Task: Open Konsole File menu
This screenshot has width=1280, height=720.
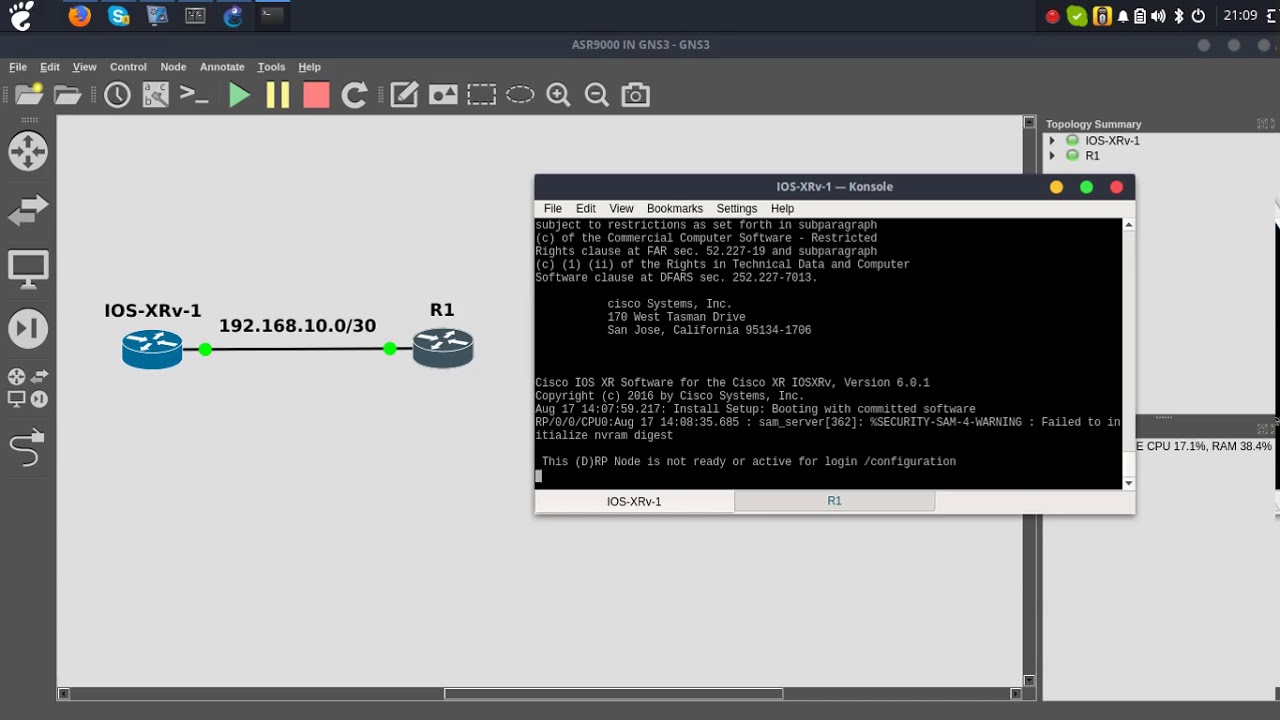Action: point(553,208)
